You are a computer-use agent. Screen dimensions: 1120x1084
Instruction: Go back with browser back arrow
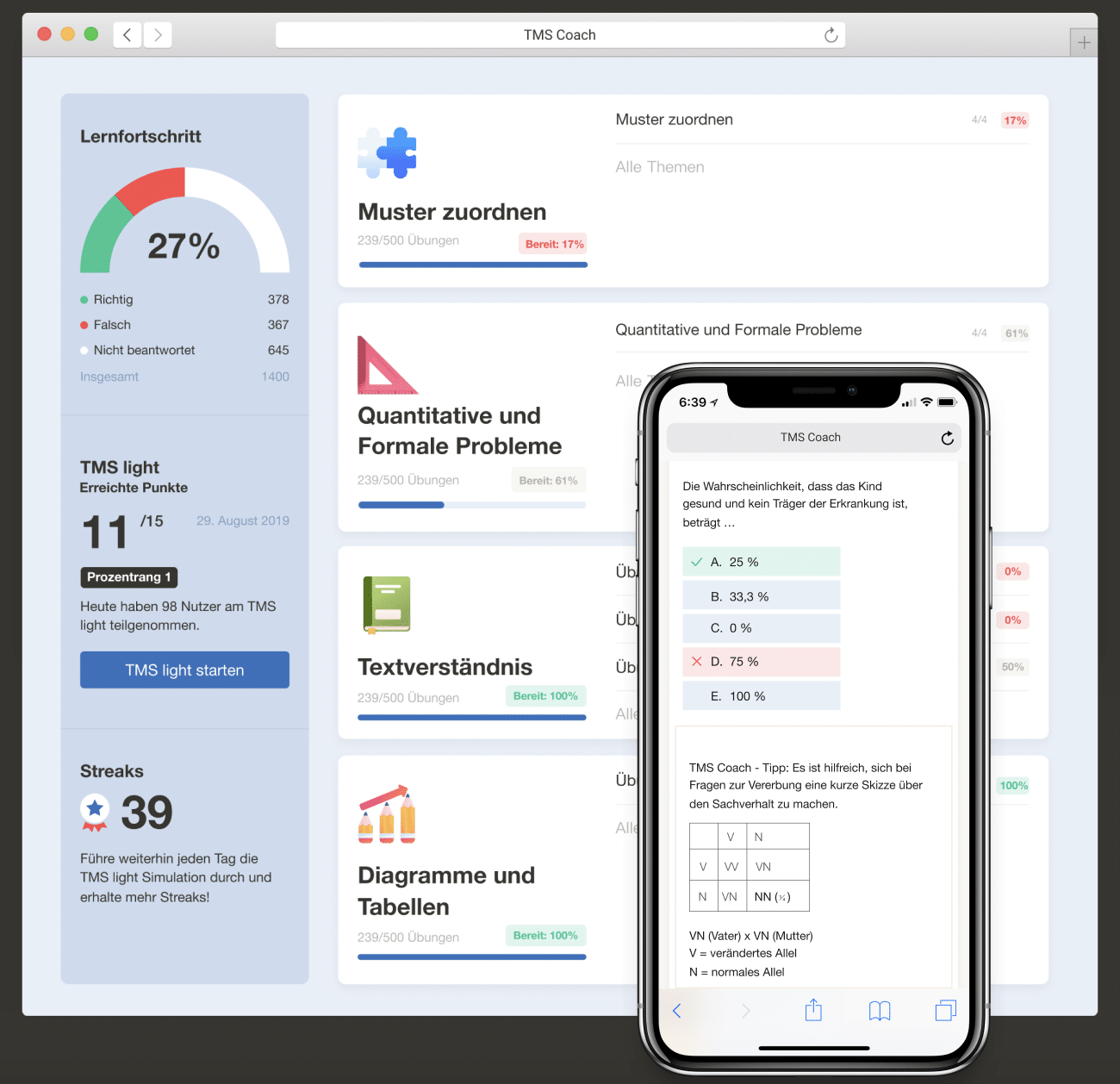click(x=128, y=34)
